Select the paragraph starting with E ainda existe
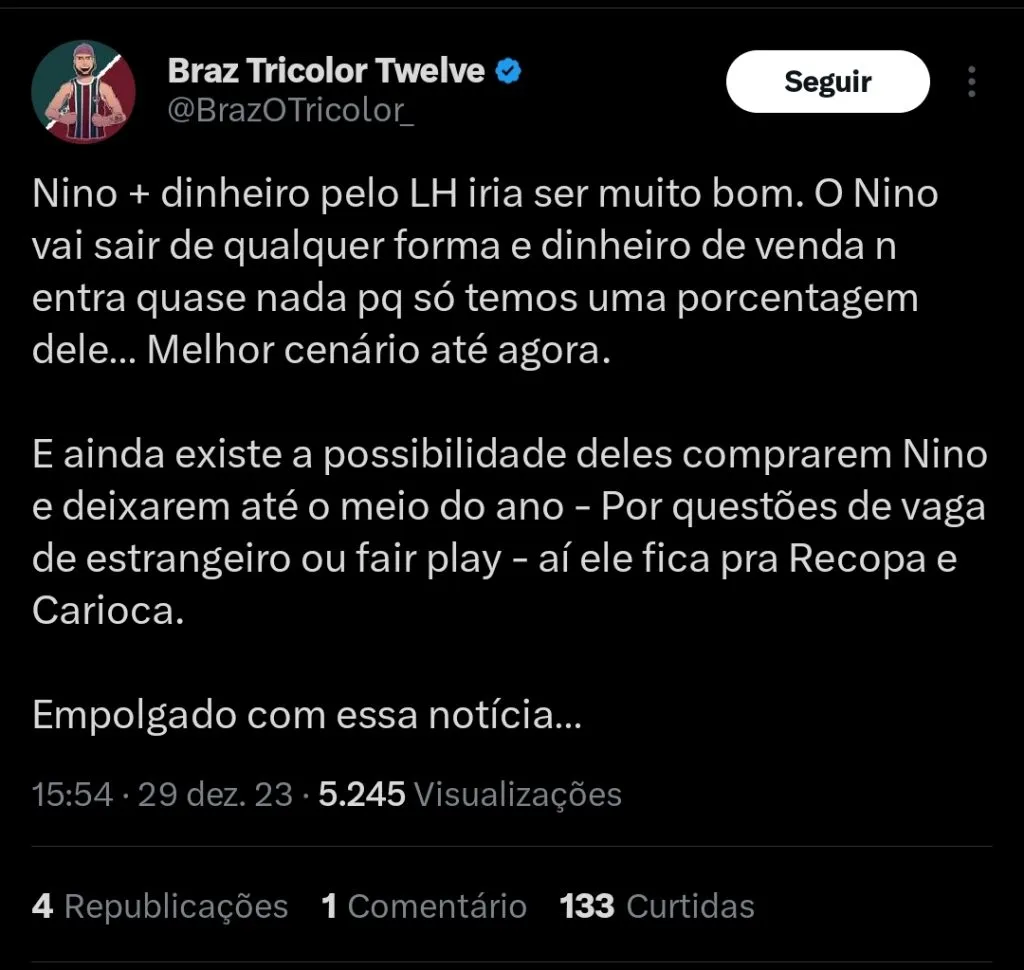 click(x=509, y=532)
